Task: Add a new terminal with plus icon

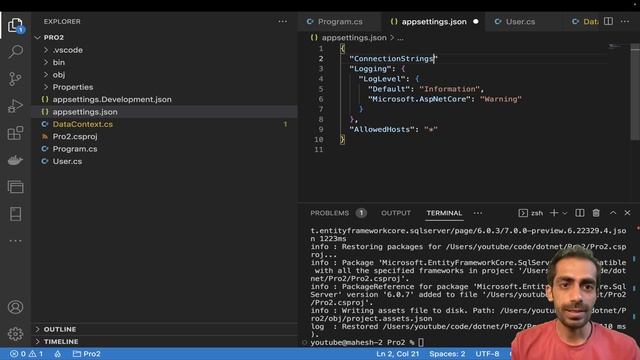Action: (554, 213)
